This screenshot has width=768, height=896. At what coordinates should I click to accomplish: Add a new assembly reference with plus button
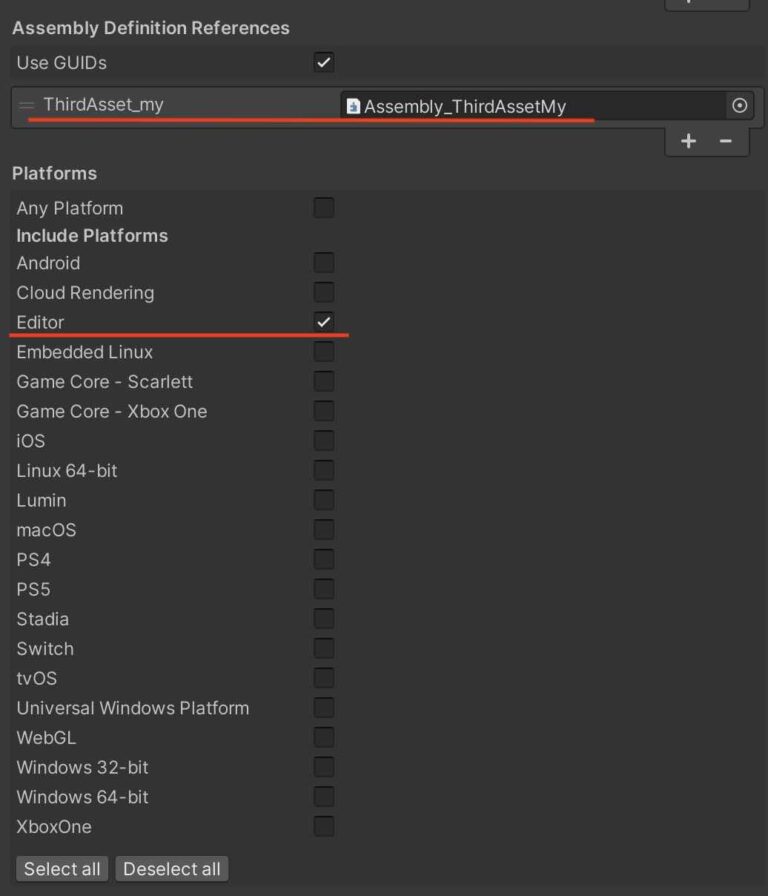coord(688,141)
